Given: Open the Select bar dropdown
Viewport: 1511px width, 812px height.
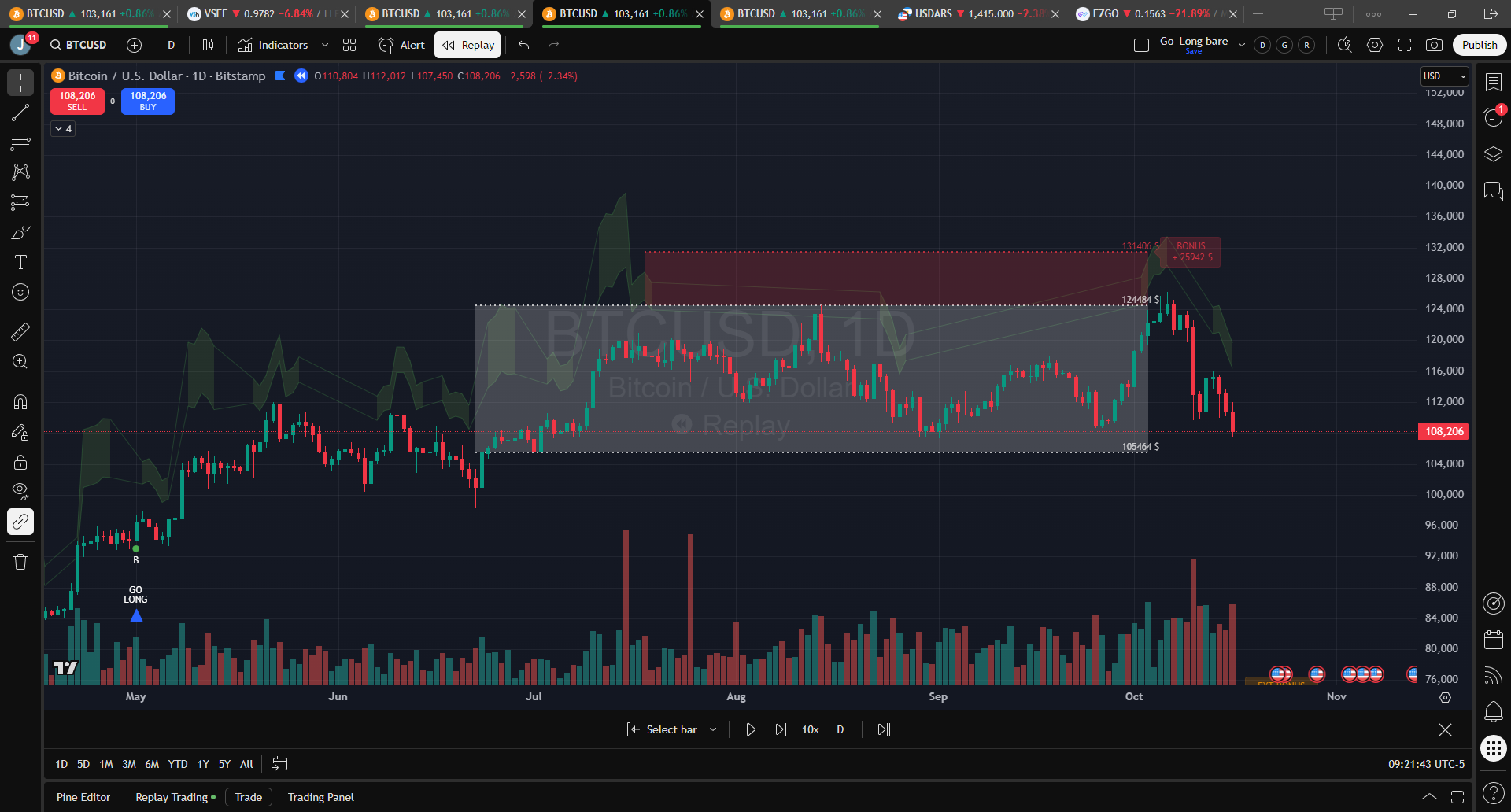Looking at the screenshot, I should pyautogui.click(x=713, y=729).
